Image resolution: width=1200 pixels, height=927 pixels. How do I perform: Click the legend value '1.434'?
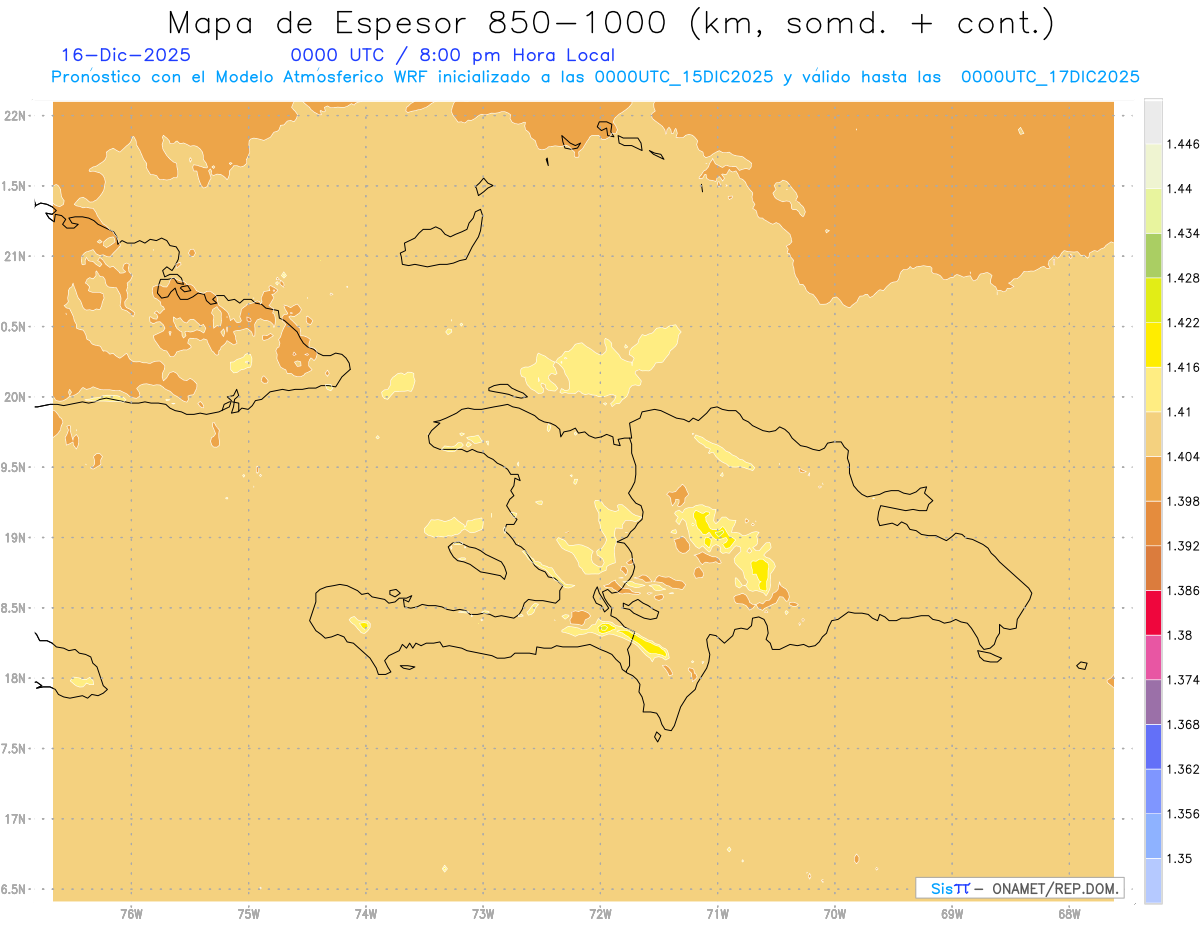pyautogui.click(x=1183, y=233)
